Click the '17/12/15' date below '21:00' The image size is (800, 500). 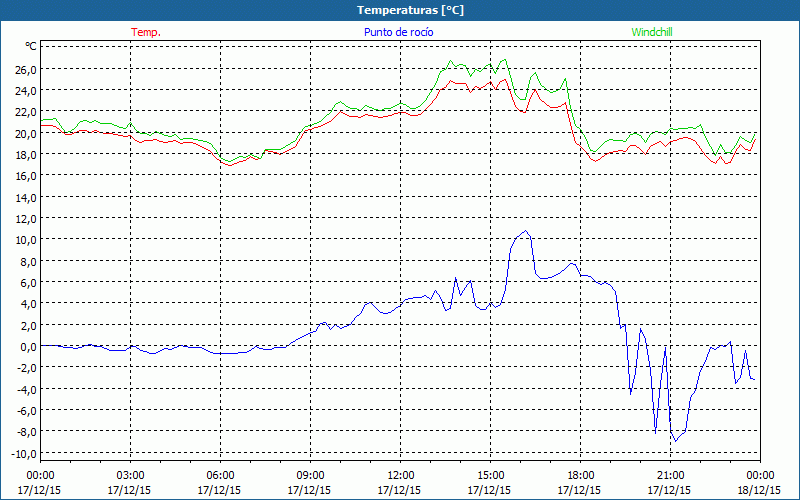click(x=669, y=490)
